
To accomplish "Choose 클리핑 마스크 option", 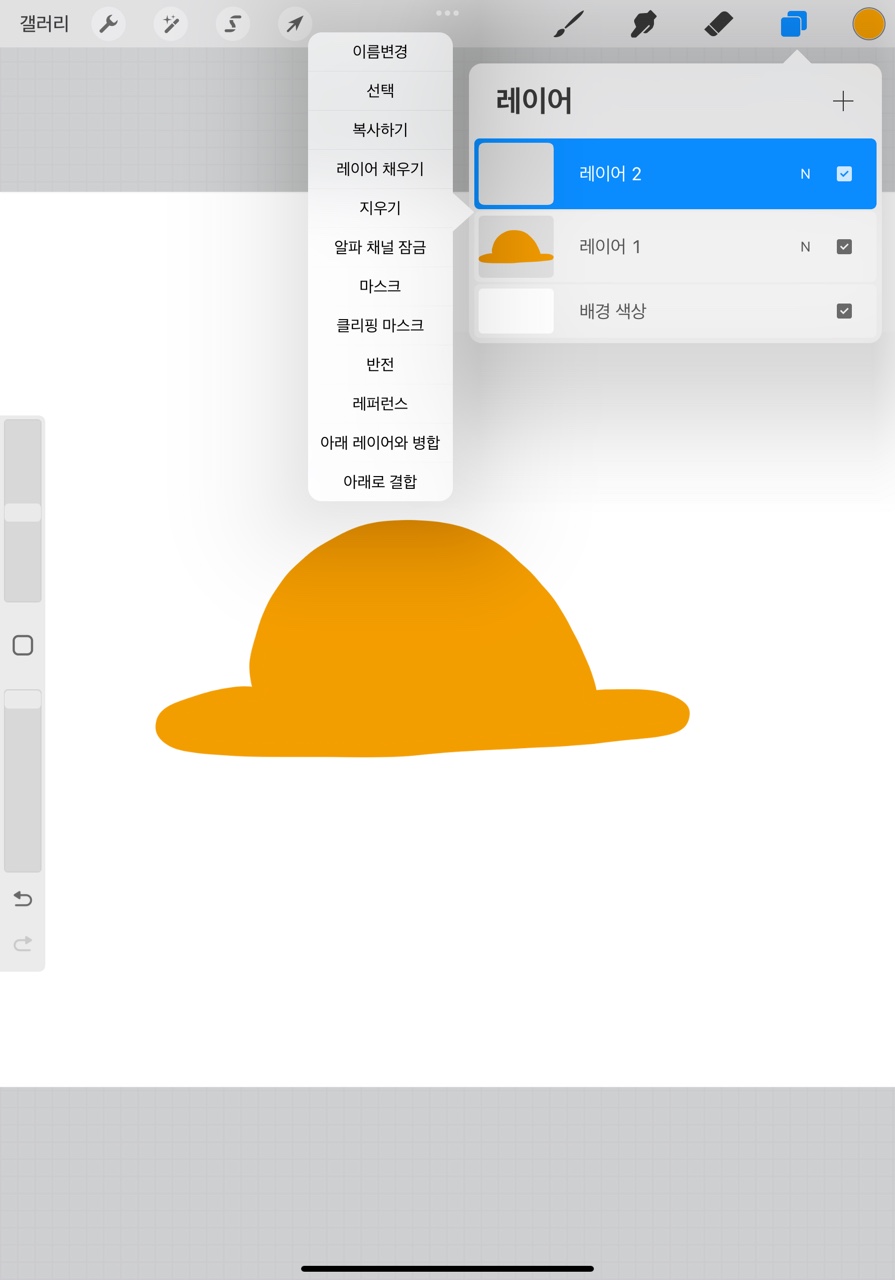I will pyautogui.click(x=380, y=325).
